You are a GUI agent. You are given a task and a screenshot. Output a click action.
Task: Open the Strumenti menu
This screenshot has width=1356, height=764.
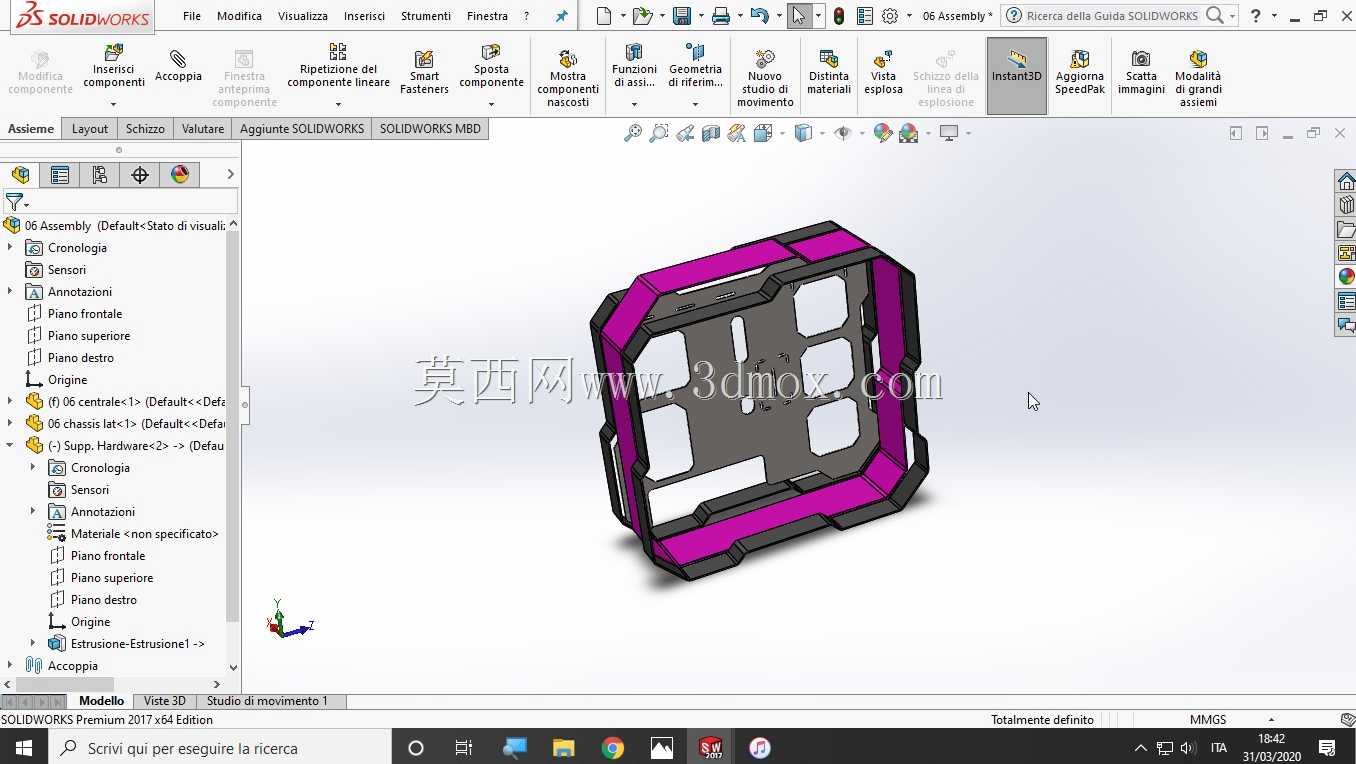pyautogui.click(x=426, y=16)
